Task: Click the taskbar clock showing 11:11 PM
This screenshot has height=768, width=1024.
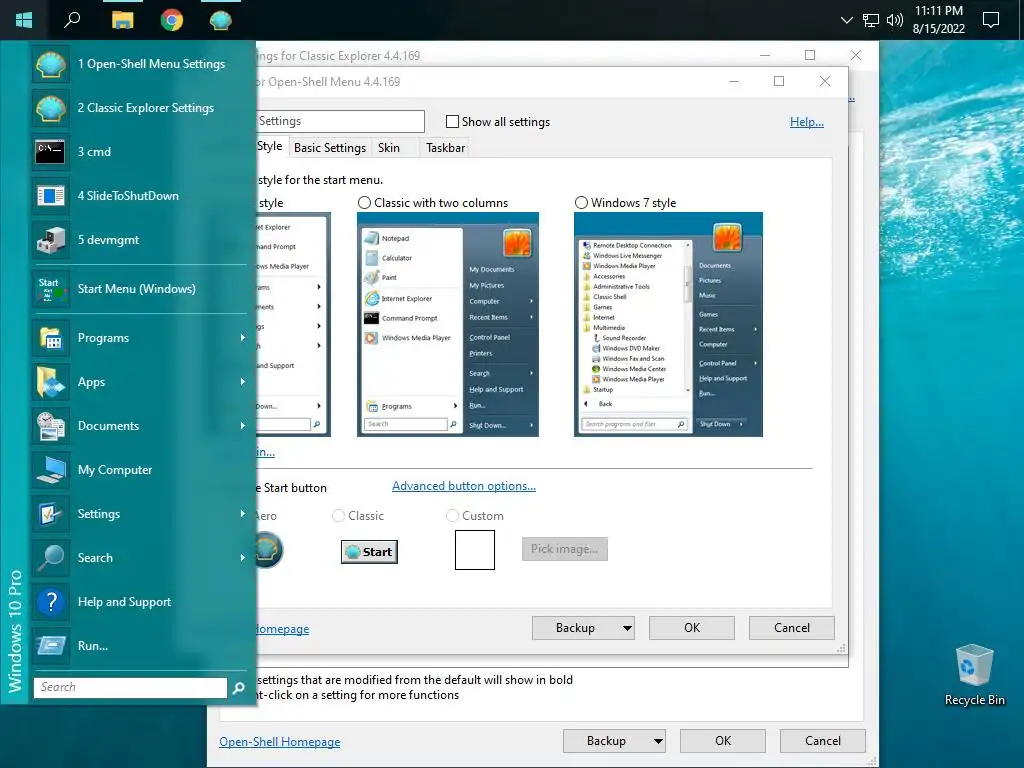Action: (x=938, y=20)
